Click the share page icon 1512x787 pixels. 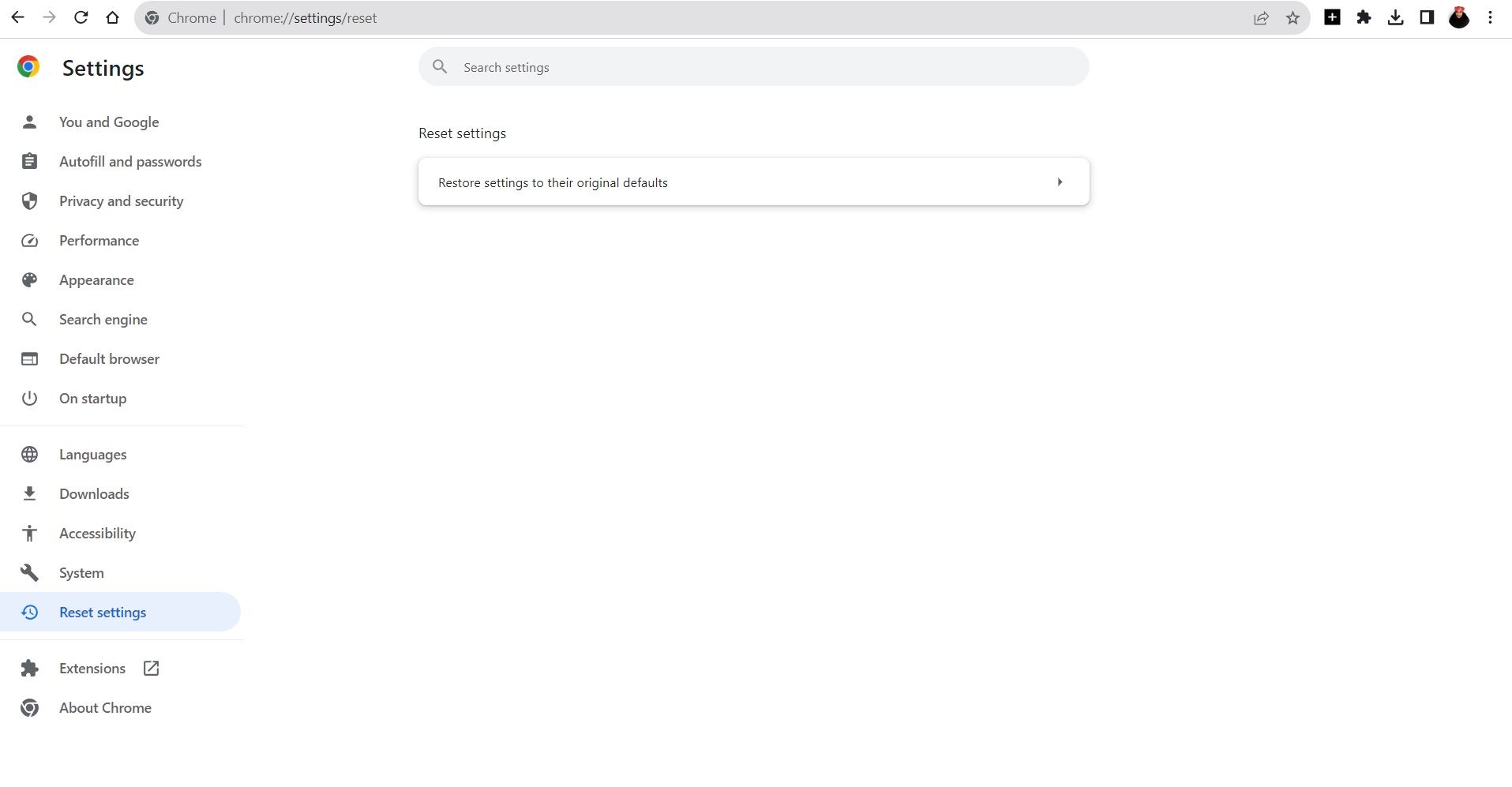point(1261,18)
